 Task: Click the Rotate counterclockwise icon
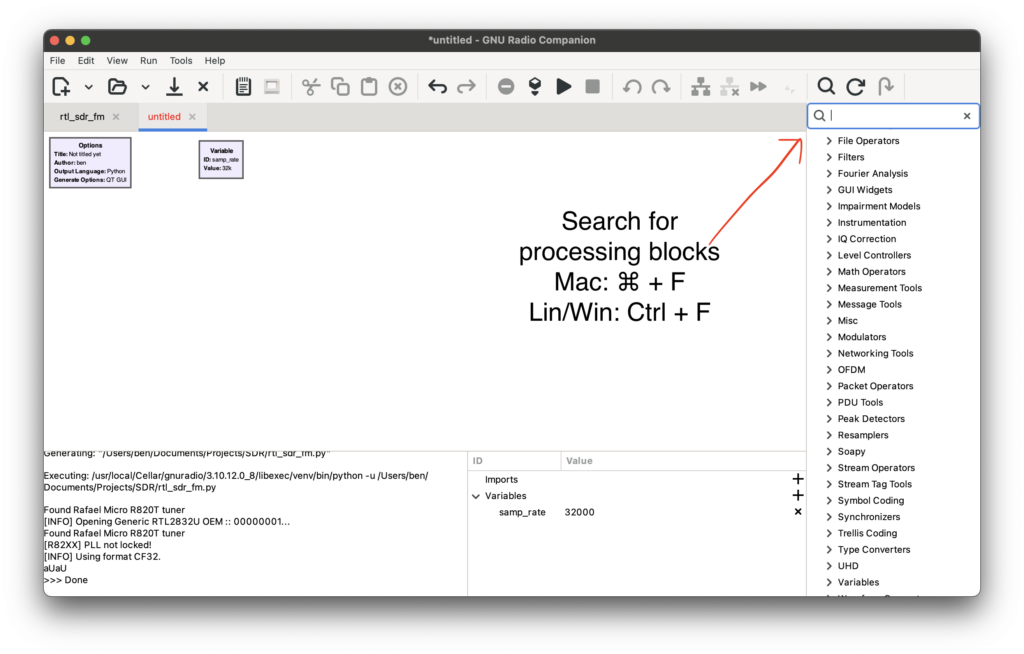632,87
